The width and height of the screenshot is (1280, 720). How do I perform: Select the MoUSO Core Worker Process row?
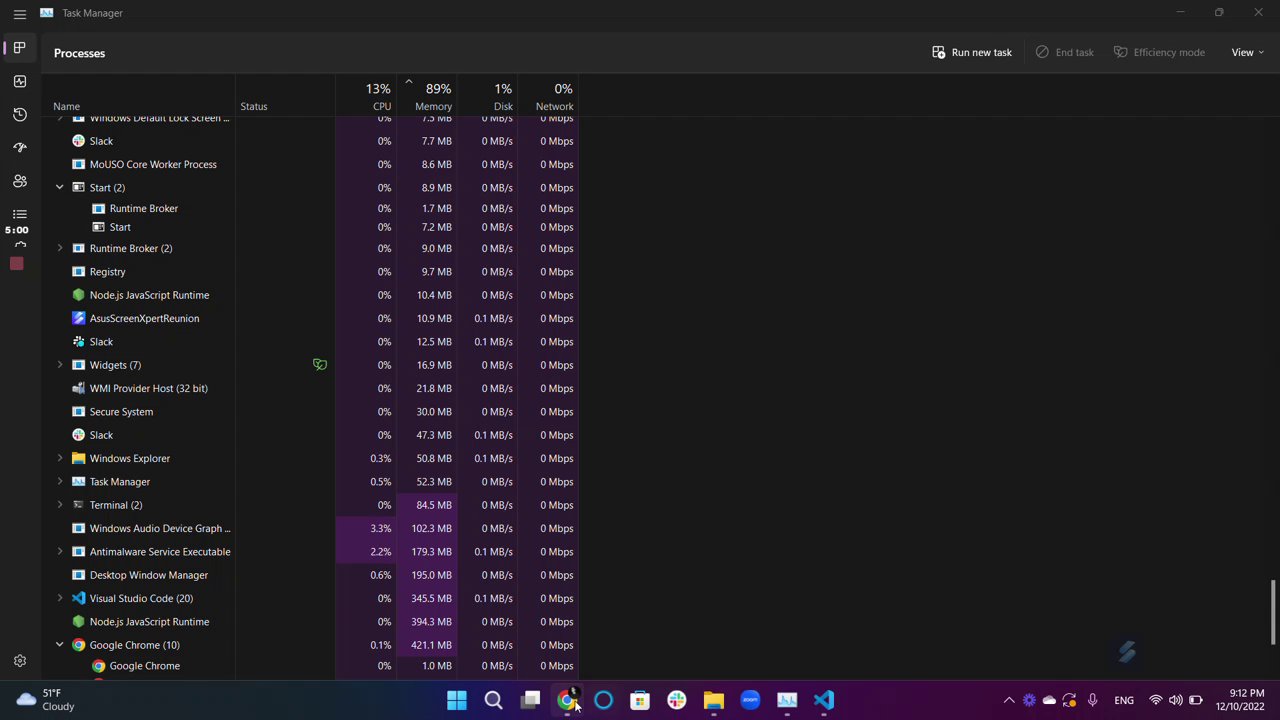tap(309, 164)
